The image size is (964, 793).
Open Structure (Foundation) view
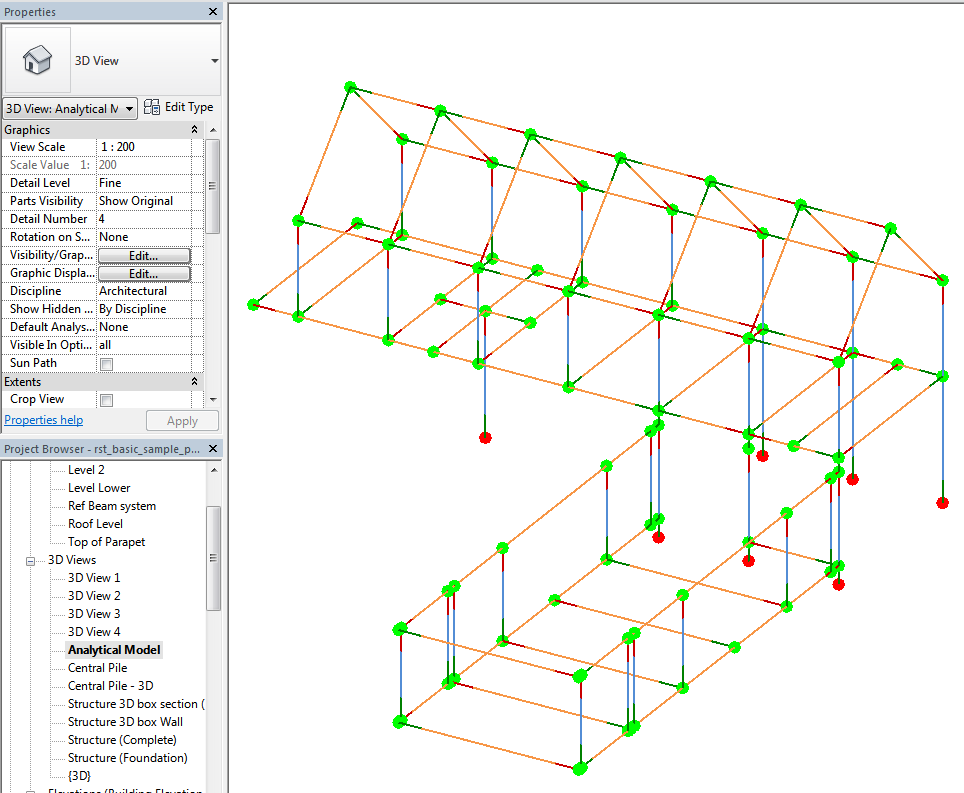(128, 758)
